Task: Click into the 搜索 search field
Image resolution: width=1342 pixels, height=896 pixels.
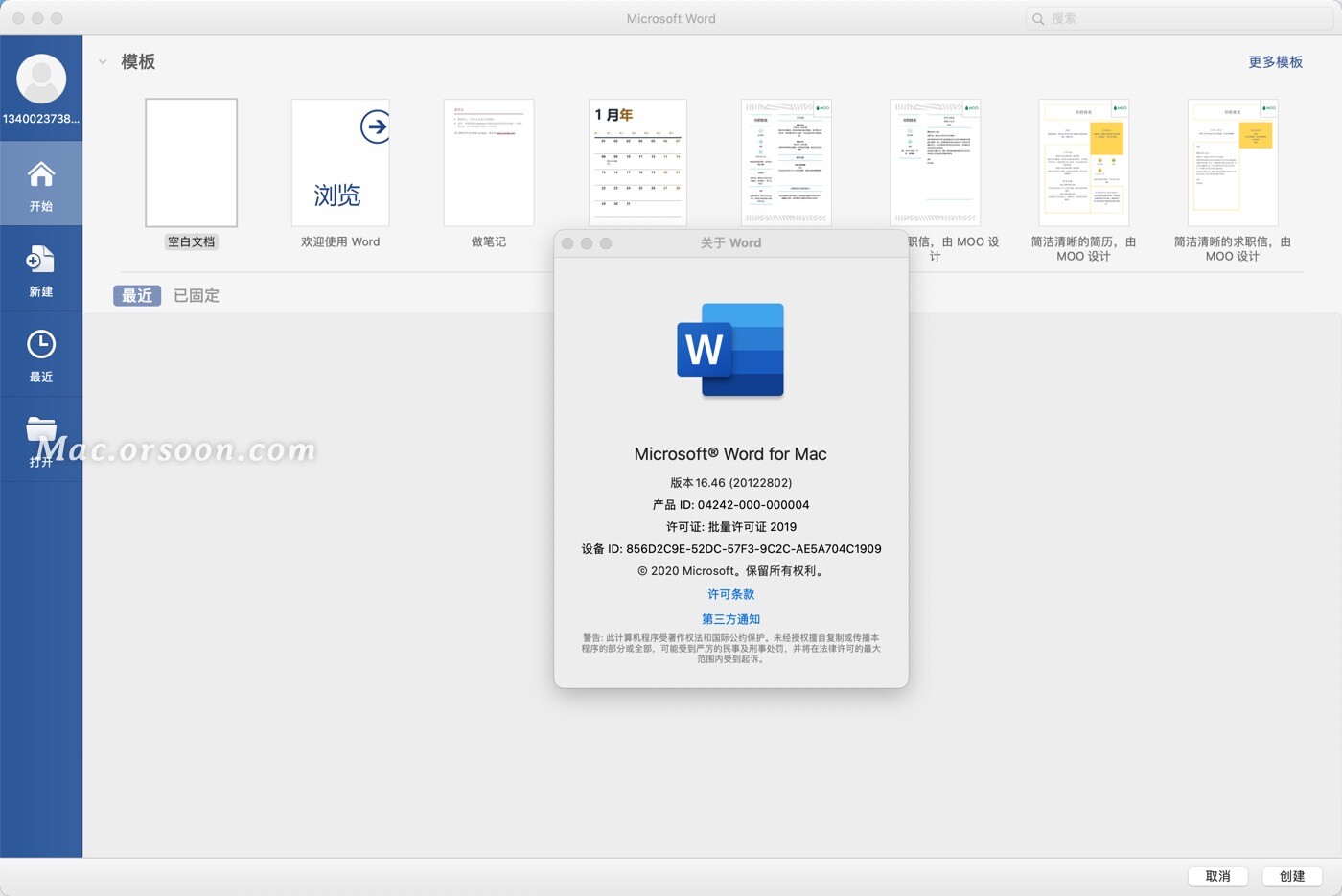Action: tap(1179, 18)
